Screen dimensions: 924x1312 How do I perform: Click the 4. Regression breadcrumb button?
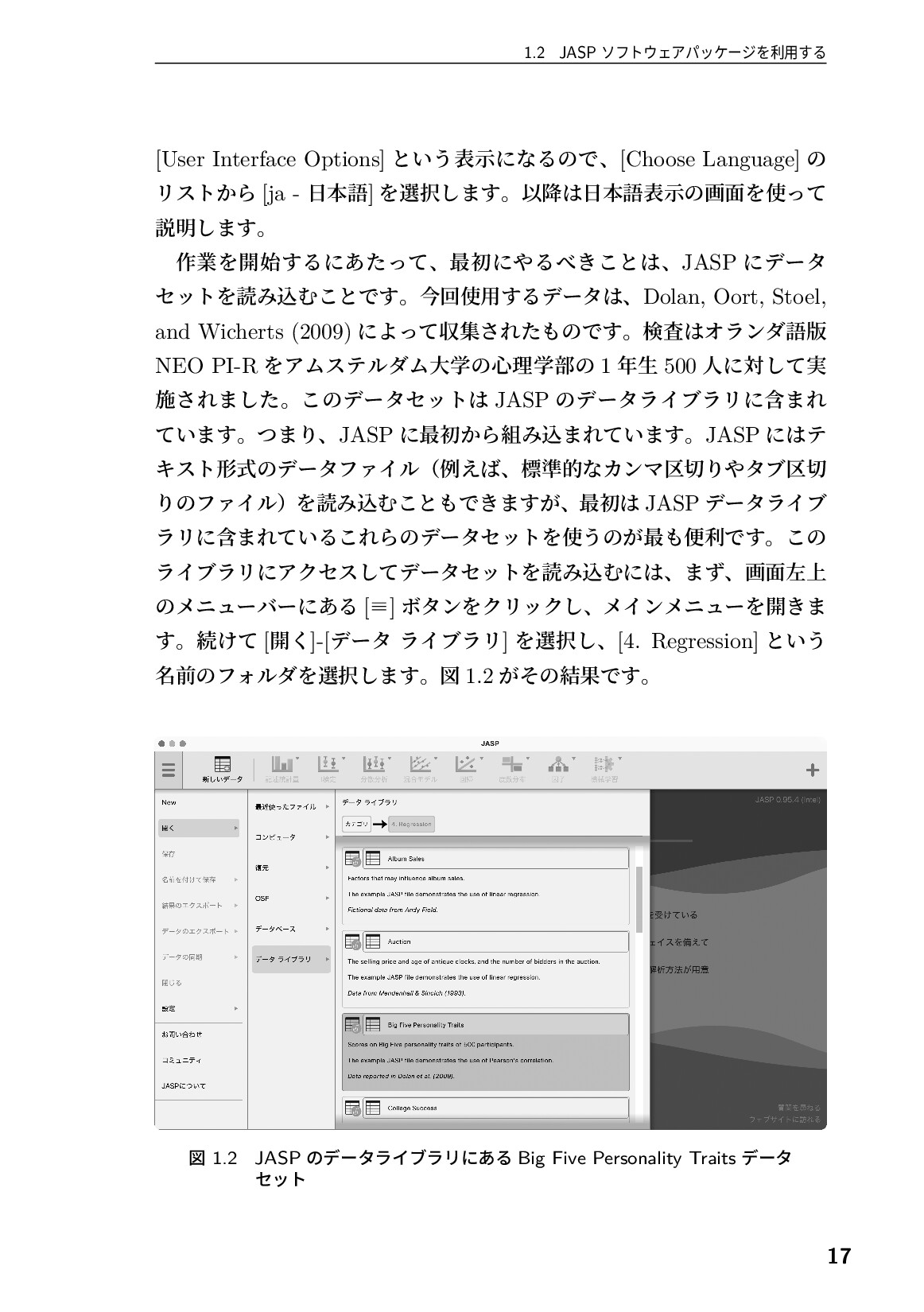tap(412, 824)
